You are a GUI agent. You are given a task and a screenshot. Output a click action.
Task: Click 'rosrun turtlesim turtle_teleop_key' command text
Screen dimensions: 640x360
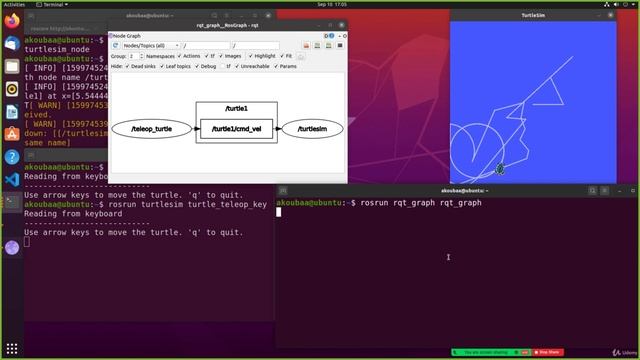pos(187,204)
